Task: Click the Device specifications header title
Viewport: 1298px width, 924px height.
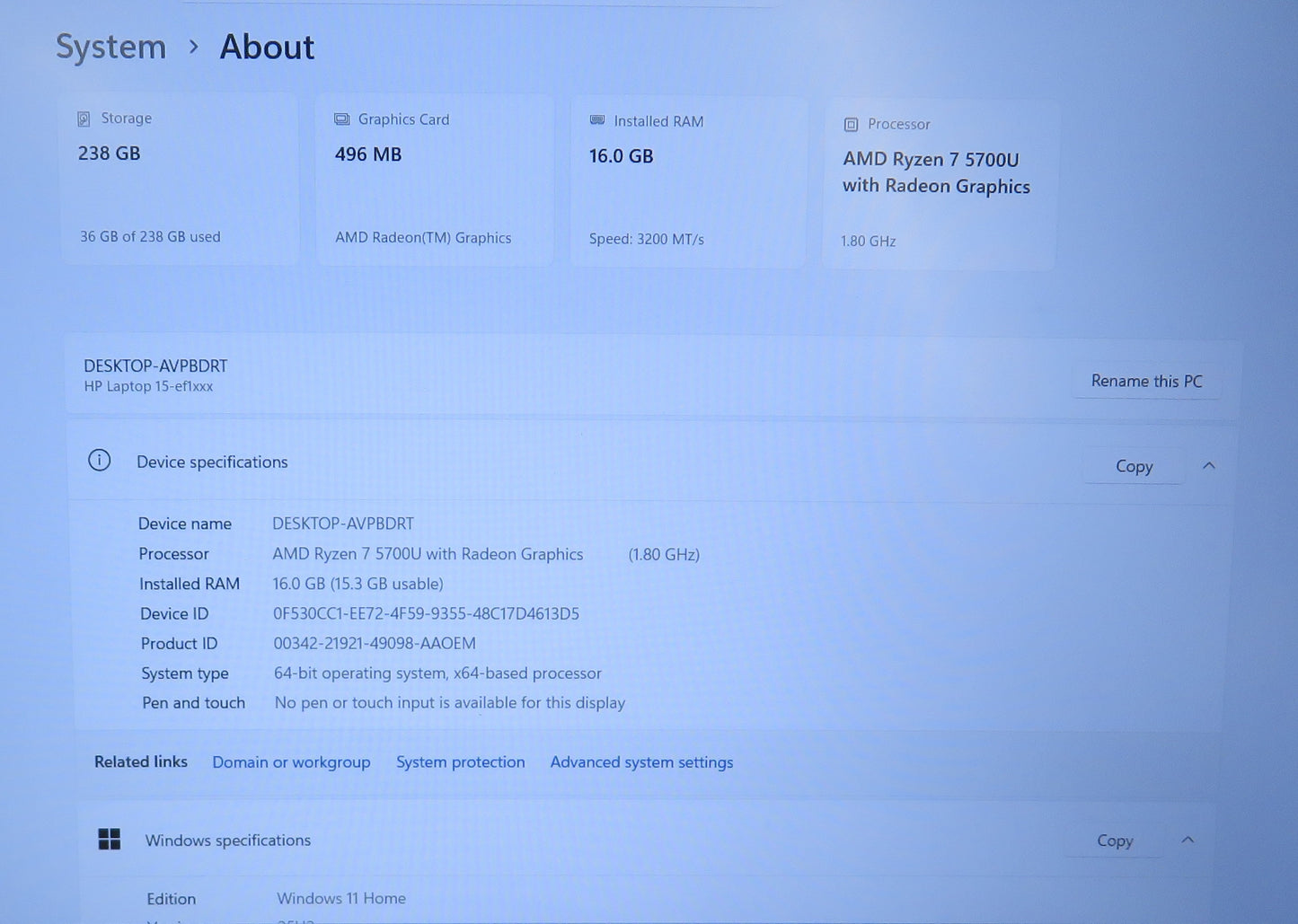Action: (x=212, y=462)
